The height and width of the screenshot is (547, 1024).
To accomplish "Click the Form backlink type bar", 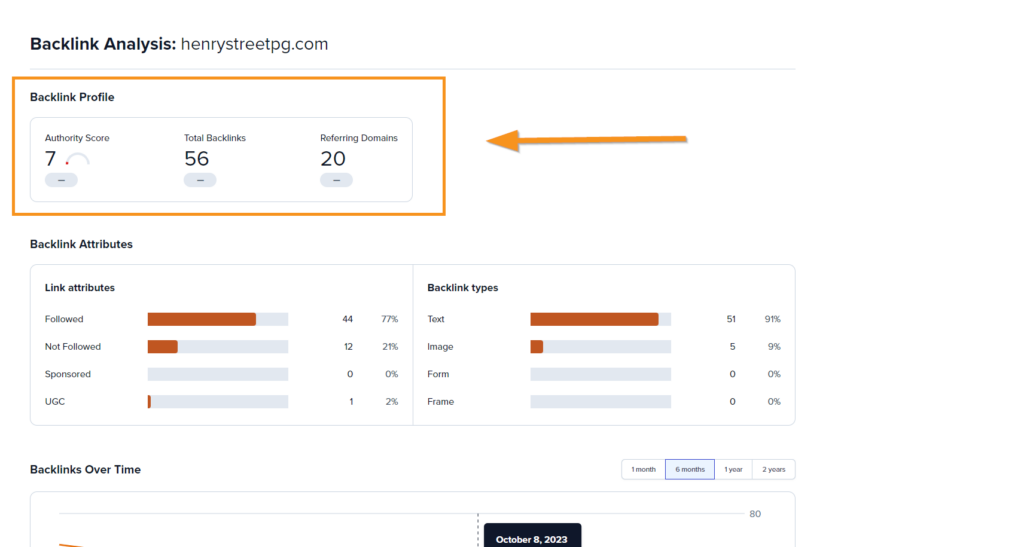I will pyautogui.click(x=601, y=374).
